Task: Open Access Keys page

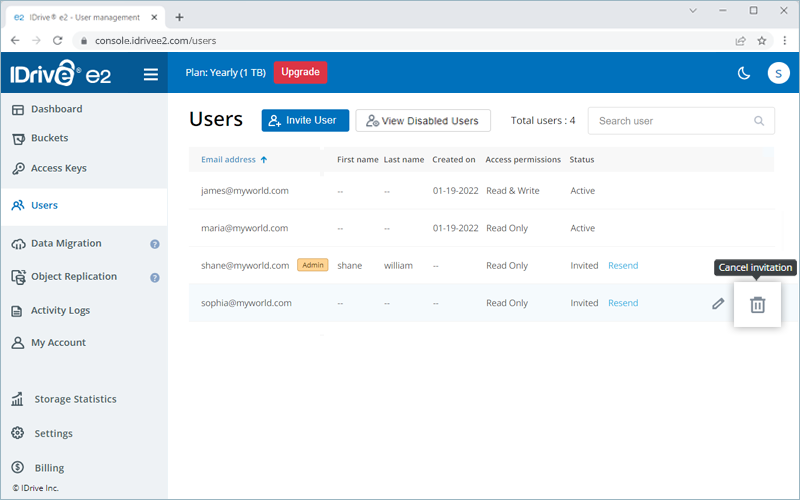Action: click(x=58, y=168)
